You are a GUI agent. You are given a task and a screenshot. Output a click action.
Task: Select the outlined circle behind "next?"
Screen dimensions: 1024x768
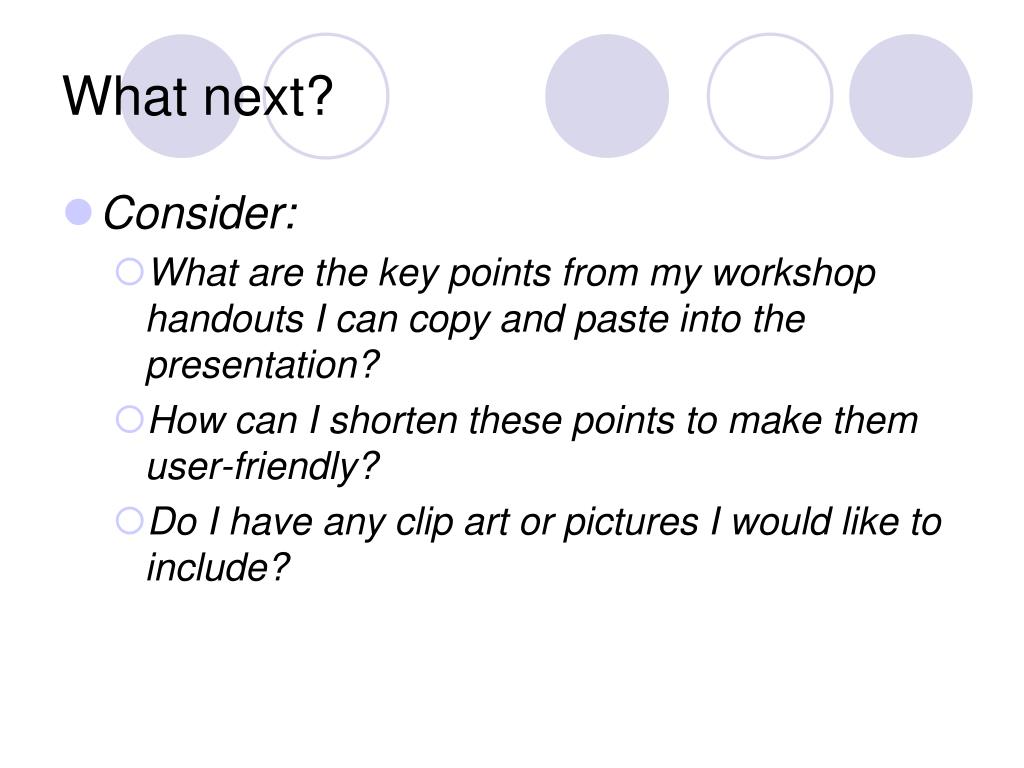[327, 96]
